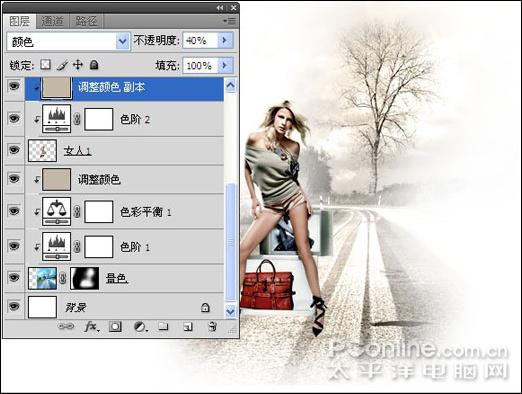Click the 色阶 2 levels adjustment icon
Viewport: 522px width, 394px height.
tap(57, 119)
